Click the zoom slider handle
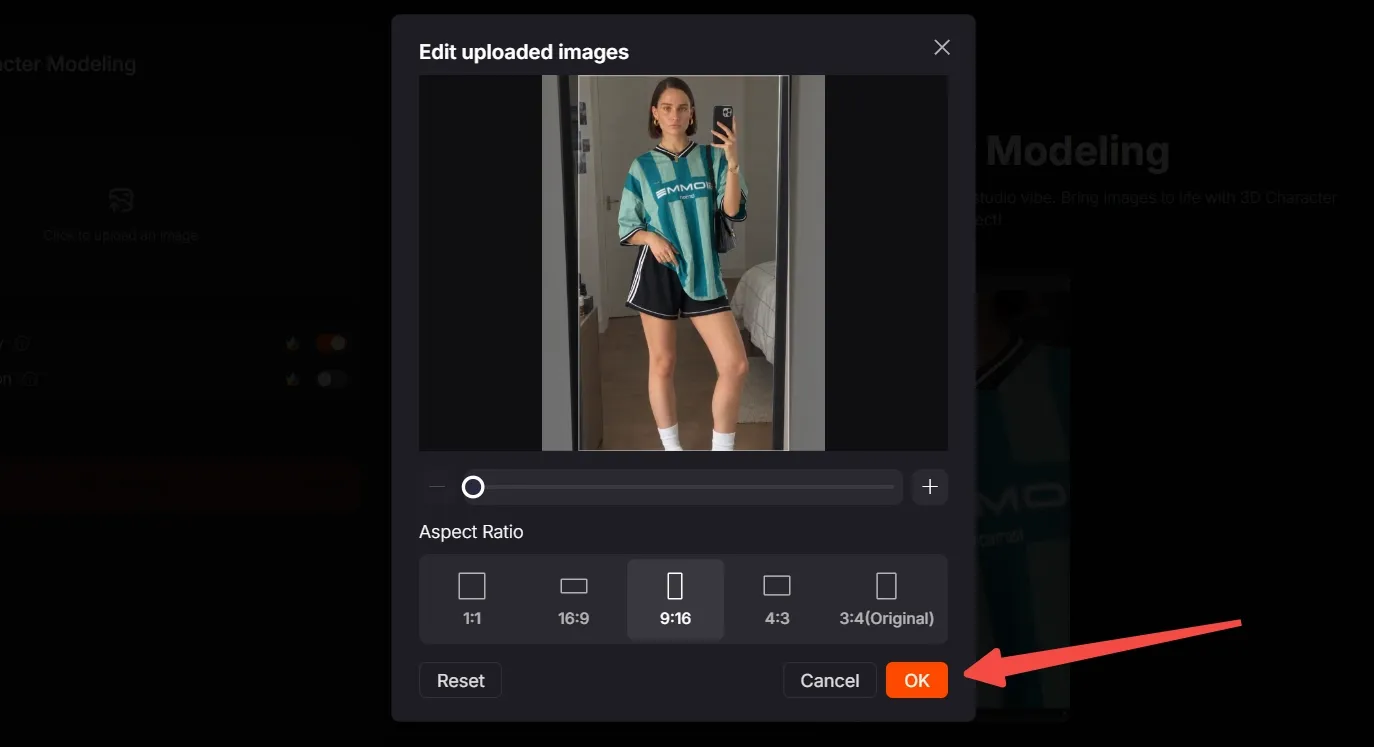 pos(473,487)
